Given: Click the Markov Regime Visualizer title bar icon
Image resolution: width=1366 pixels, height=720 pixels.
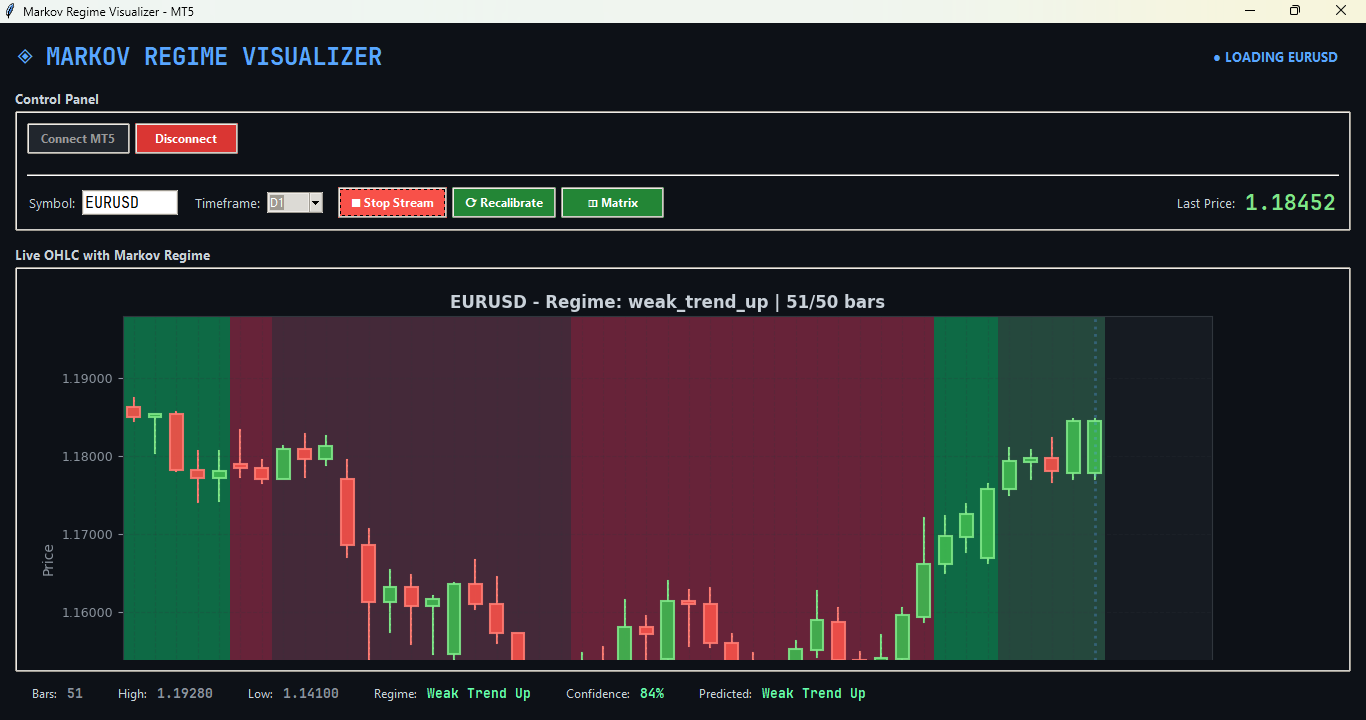Looking at the screenshot, I should [x=9, y=10].
